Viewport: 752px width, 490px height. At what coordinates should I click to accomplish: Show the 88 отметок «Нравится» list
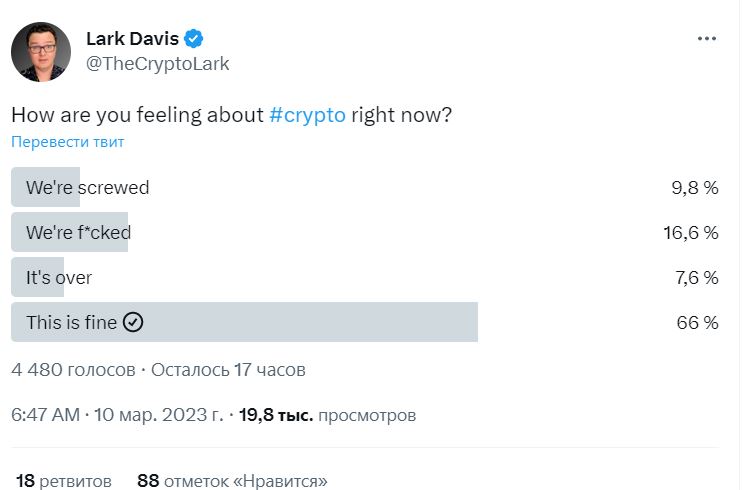click(x=232, y=480)
